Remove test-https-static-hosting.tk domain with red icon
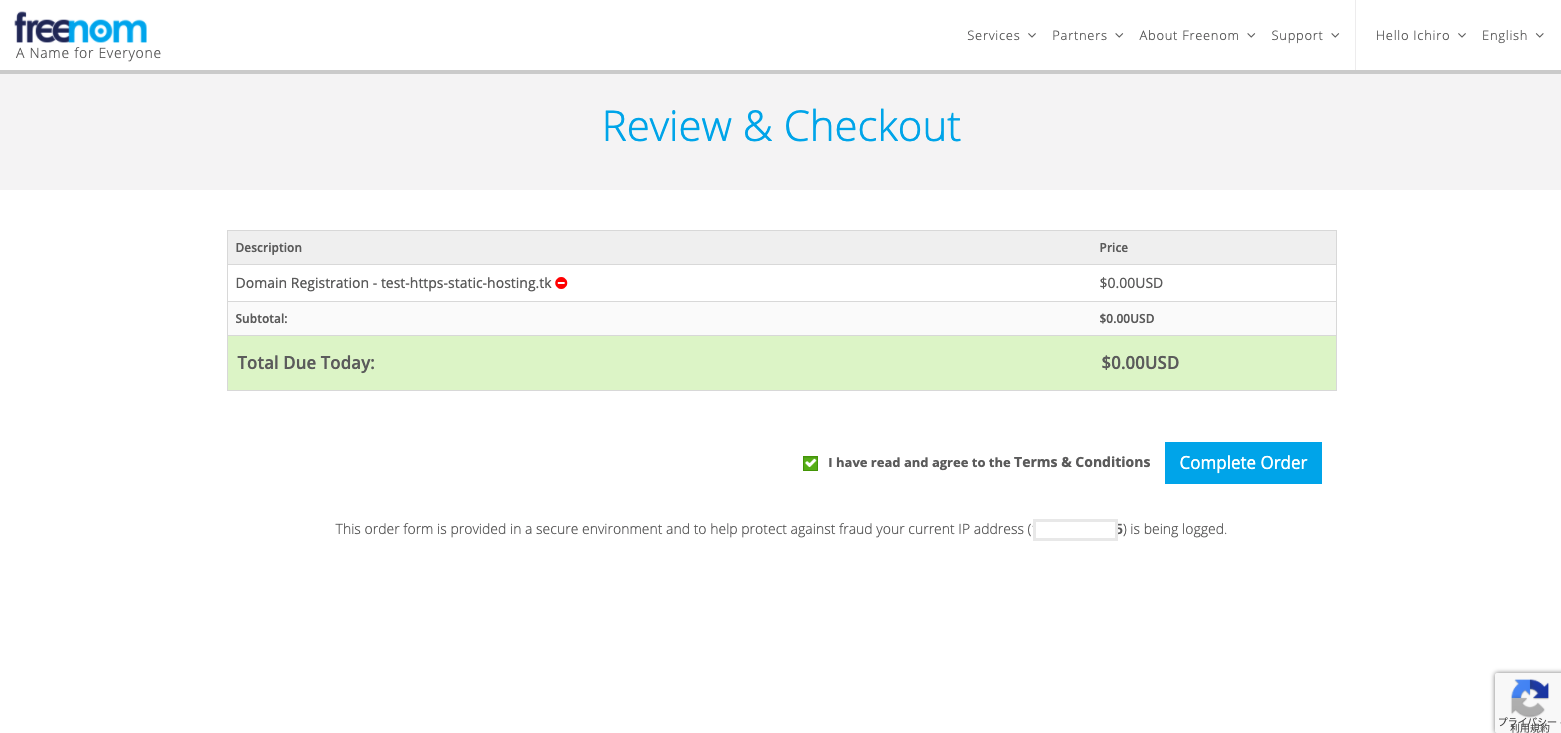The image size is (1561, 733). click(562, 283)
